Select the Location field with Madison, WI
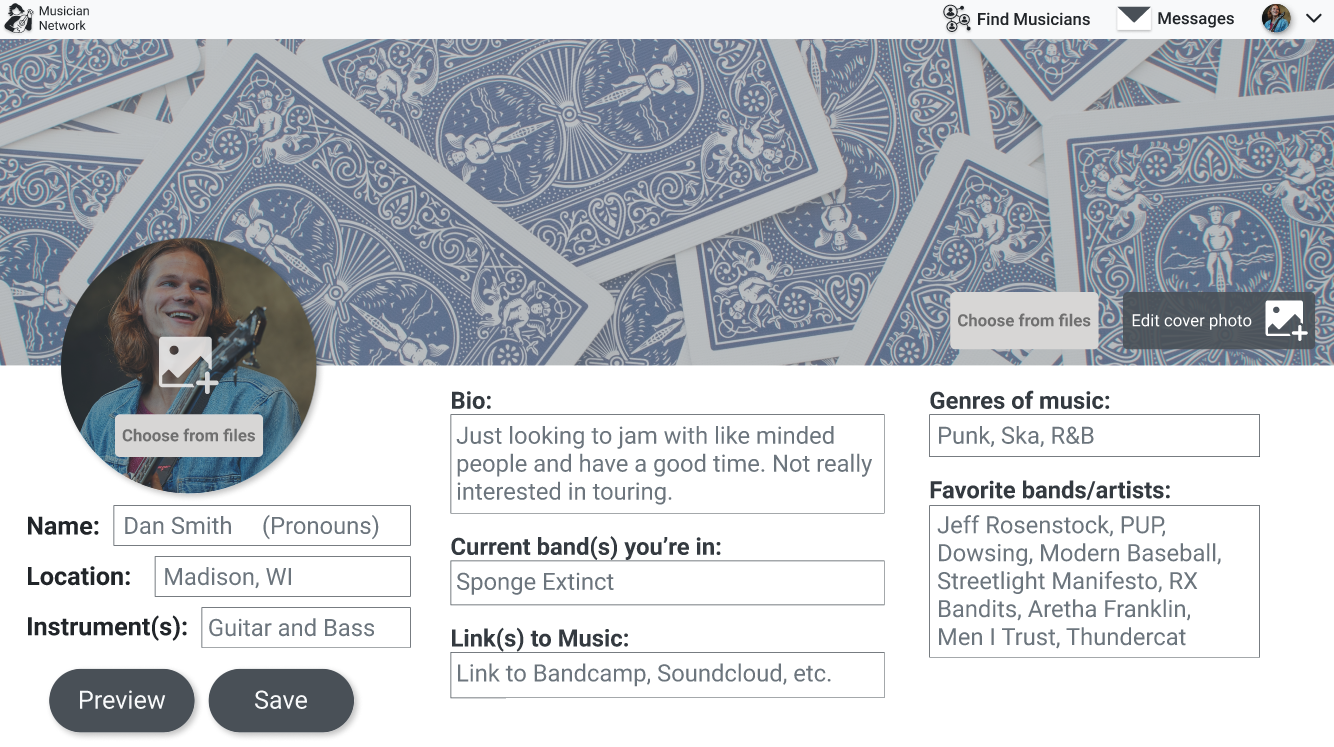 point(282,577)
